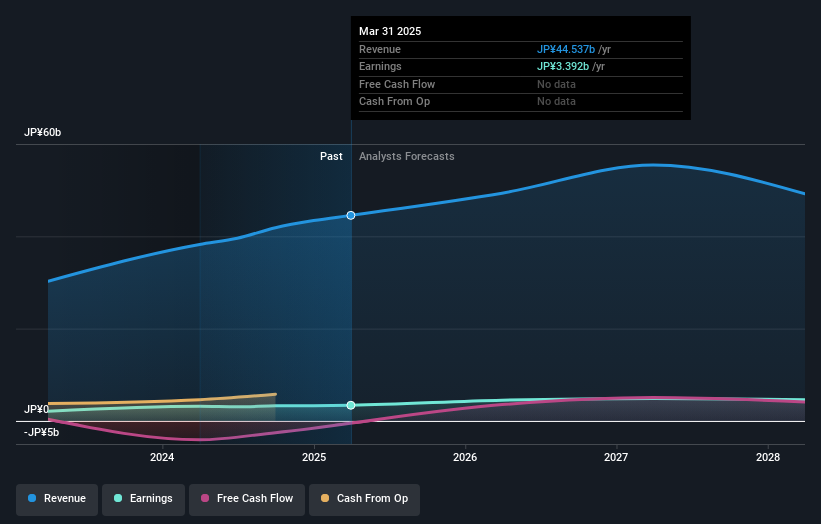Click the Analysts Forecasts label

407,157
